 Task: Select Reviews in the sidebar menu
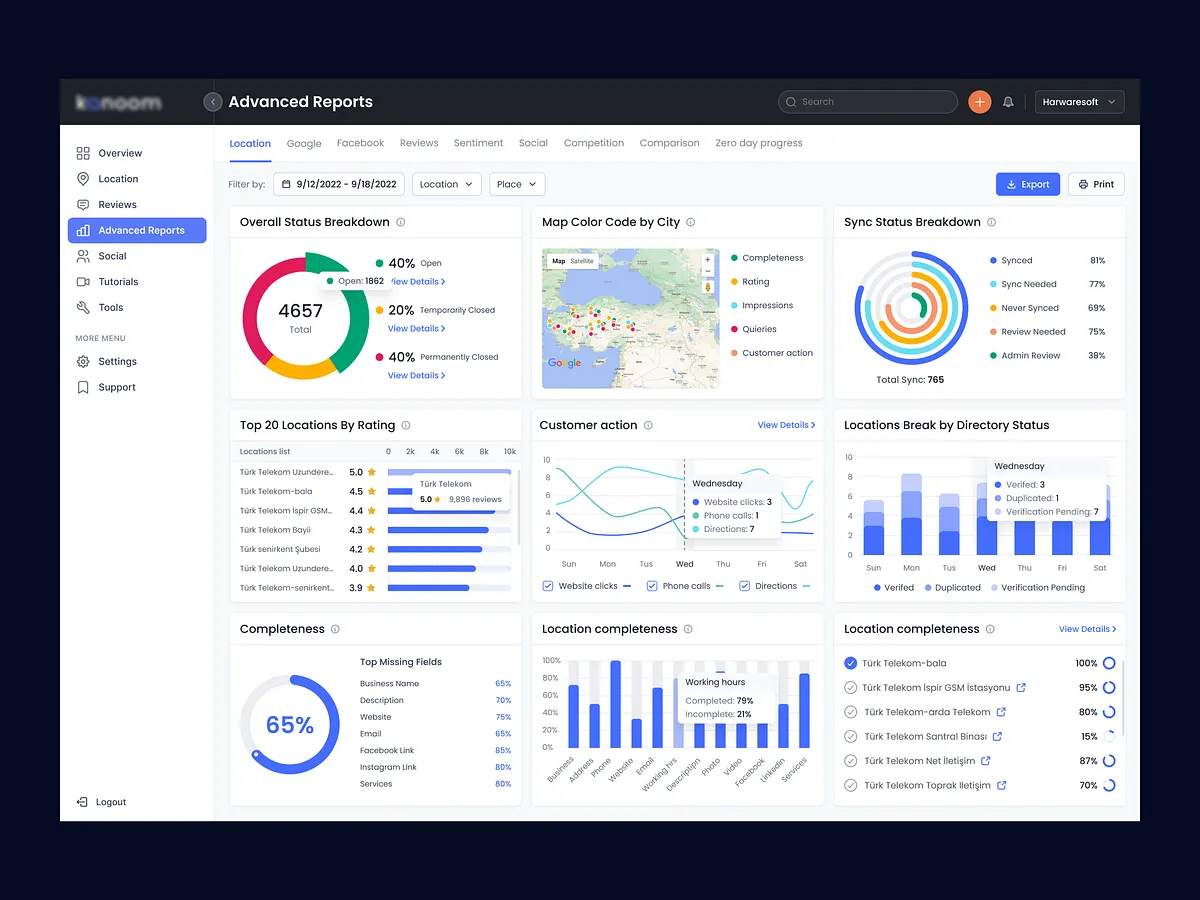click(x=117, y=204)
